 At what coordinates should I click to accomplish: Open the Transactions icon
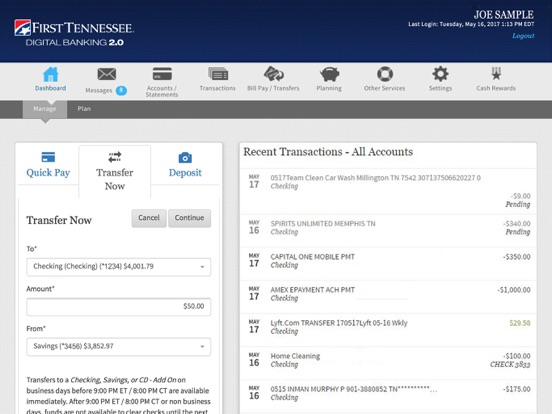point(218,74)
